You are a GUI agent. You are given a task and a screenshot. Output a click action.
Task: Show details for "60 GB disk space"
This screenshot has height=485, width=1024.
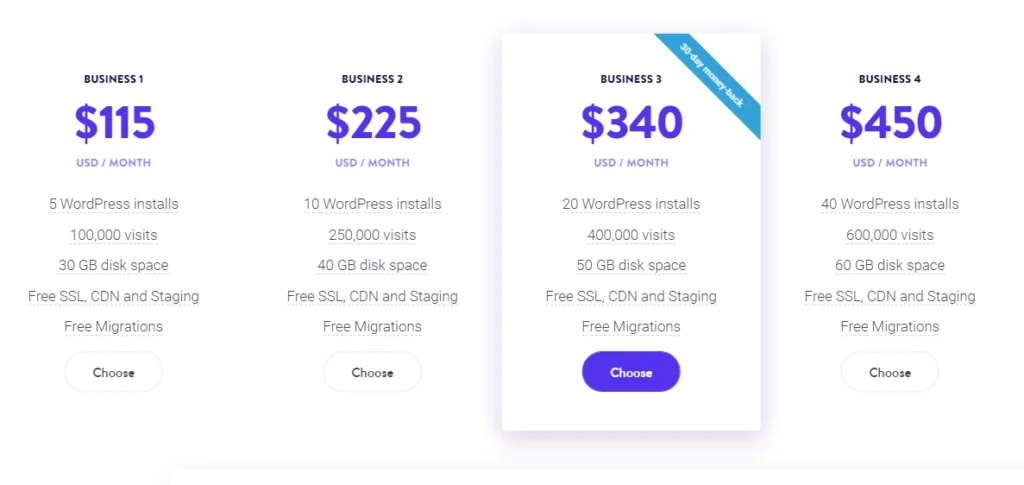889,266
